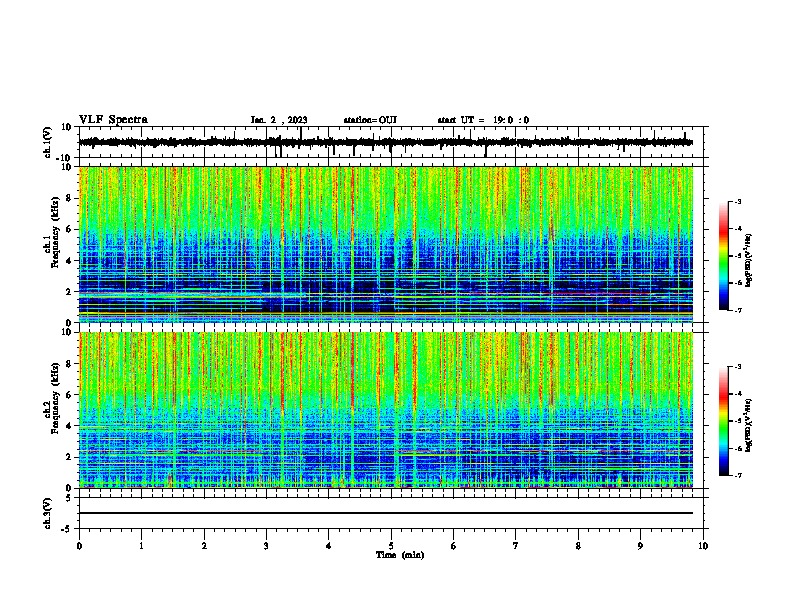
Task: Click the "6" kHz tick of ch.2 spectrogram
Action: point(69,394)
